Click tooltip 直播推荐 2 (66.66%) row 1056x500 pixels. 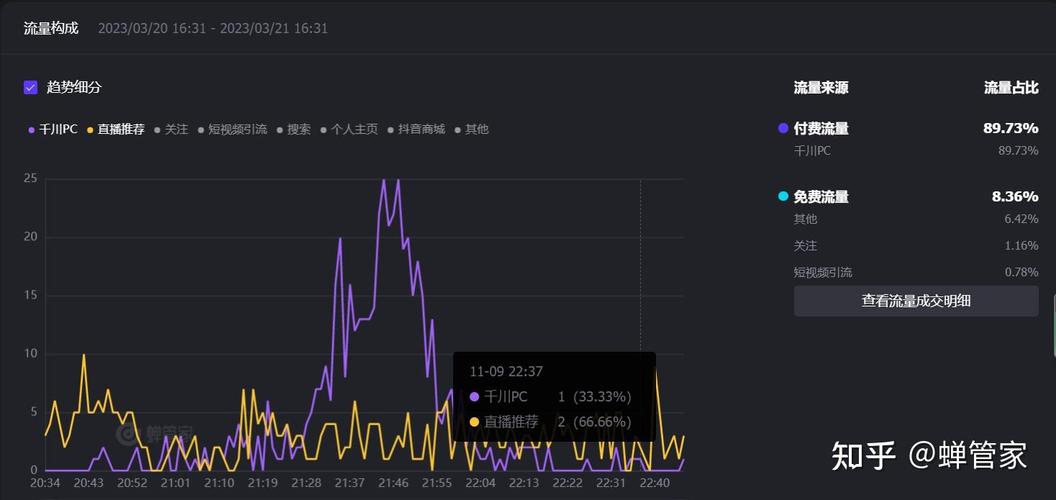click(x=551, y=423)
